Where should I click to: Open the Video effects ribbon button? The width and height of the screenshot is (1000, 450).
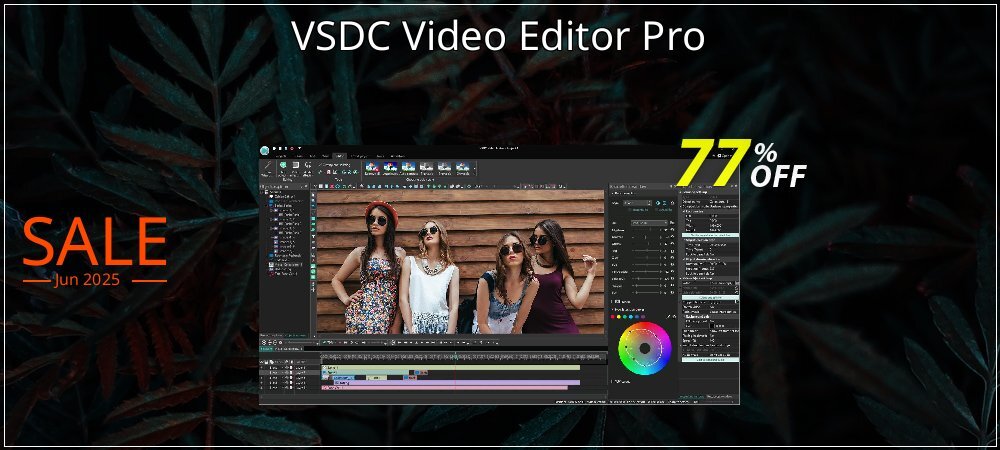tap(296, 170)
